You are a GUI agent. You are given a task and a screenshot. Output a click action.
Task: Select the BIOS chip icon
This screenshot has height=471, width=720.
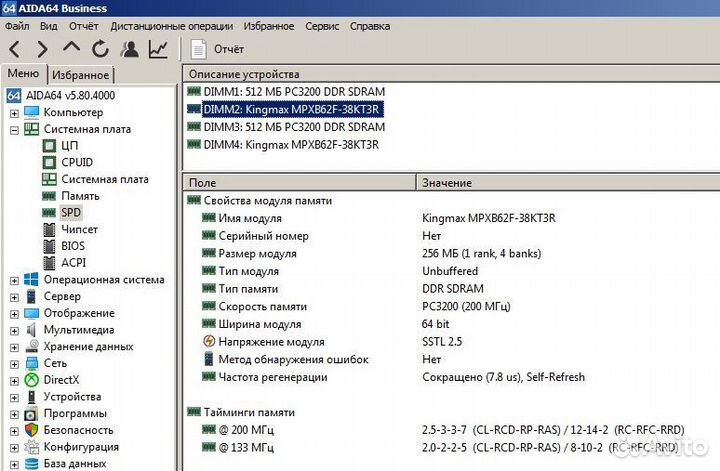pyautogui.click(x=49, y=246)
